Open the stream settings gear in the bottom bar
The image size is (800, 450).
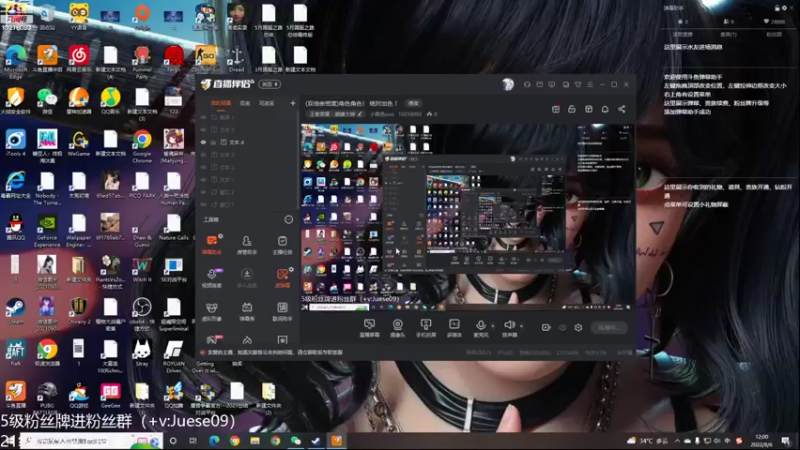click(x=578, y=328)
